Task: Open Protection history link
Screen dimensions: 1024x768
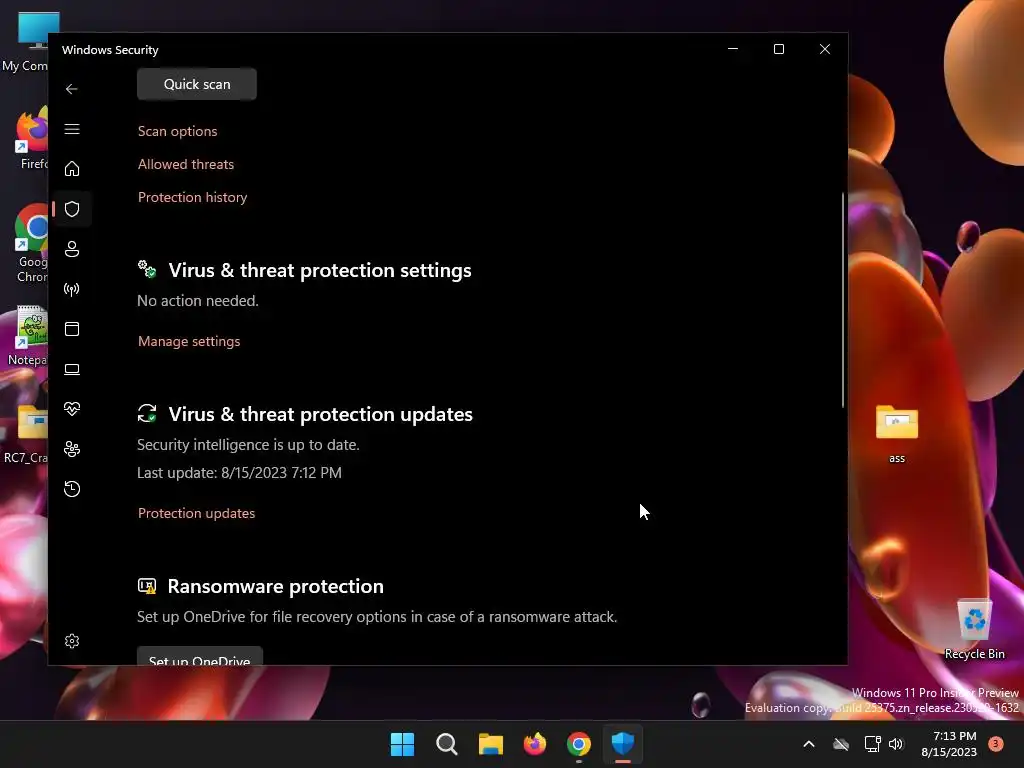Action: point(192,197)
